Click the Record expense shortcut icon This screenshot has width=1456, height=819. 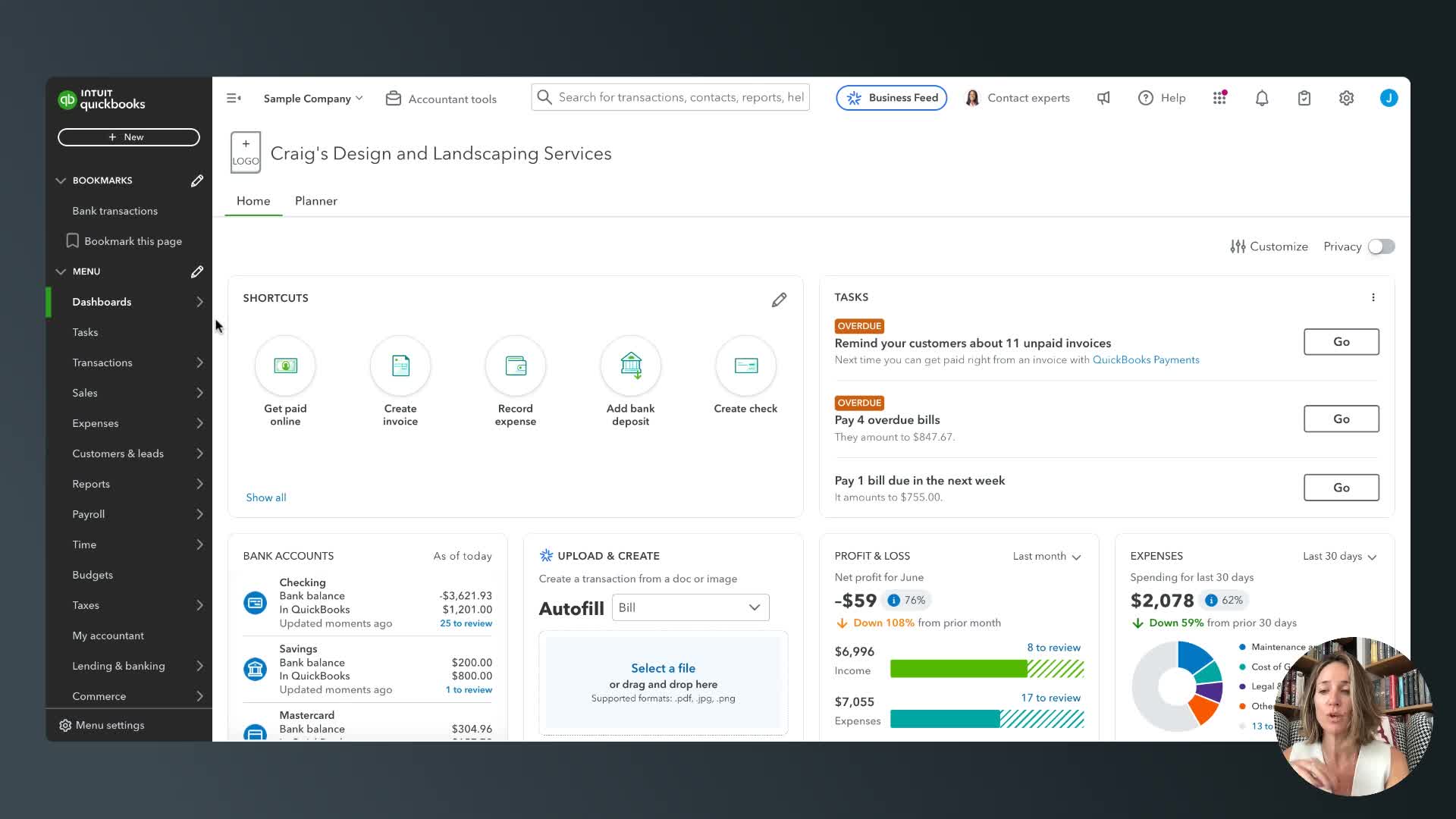[516, 366]
